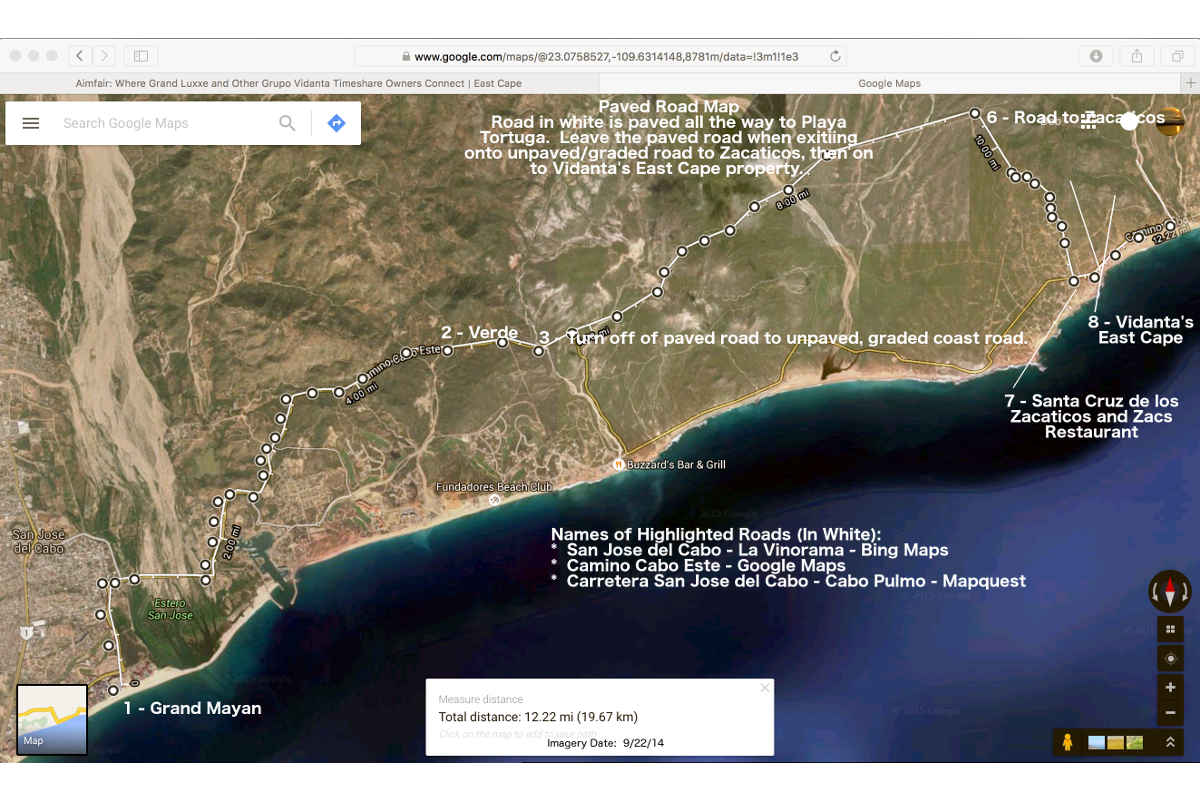Close the Measure distance panel
Viewport: 1200px width, 800px height.
pos(765,688)
